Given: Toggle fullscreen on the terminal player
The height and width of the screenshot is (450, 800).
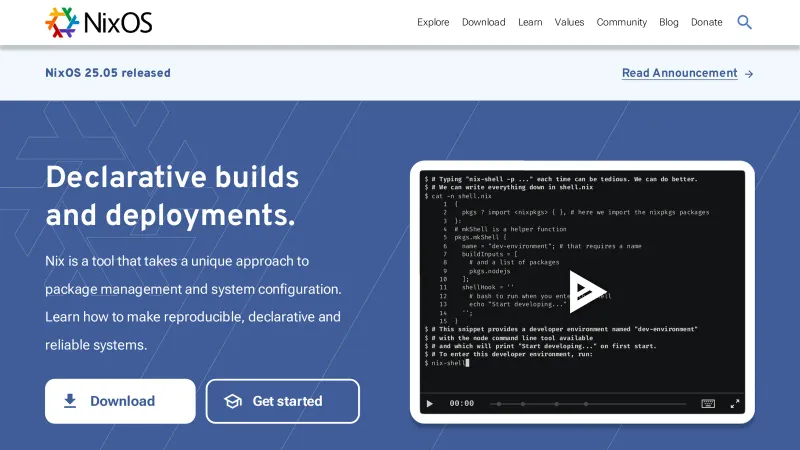Looking at the screenshot, I should click(735, 404).
